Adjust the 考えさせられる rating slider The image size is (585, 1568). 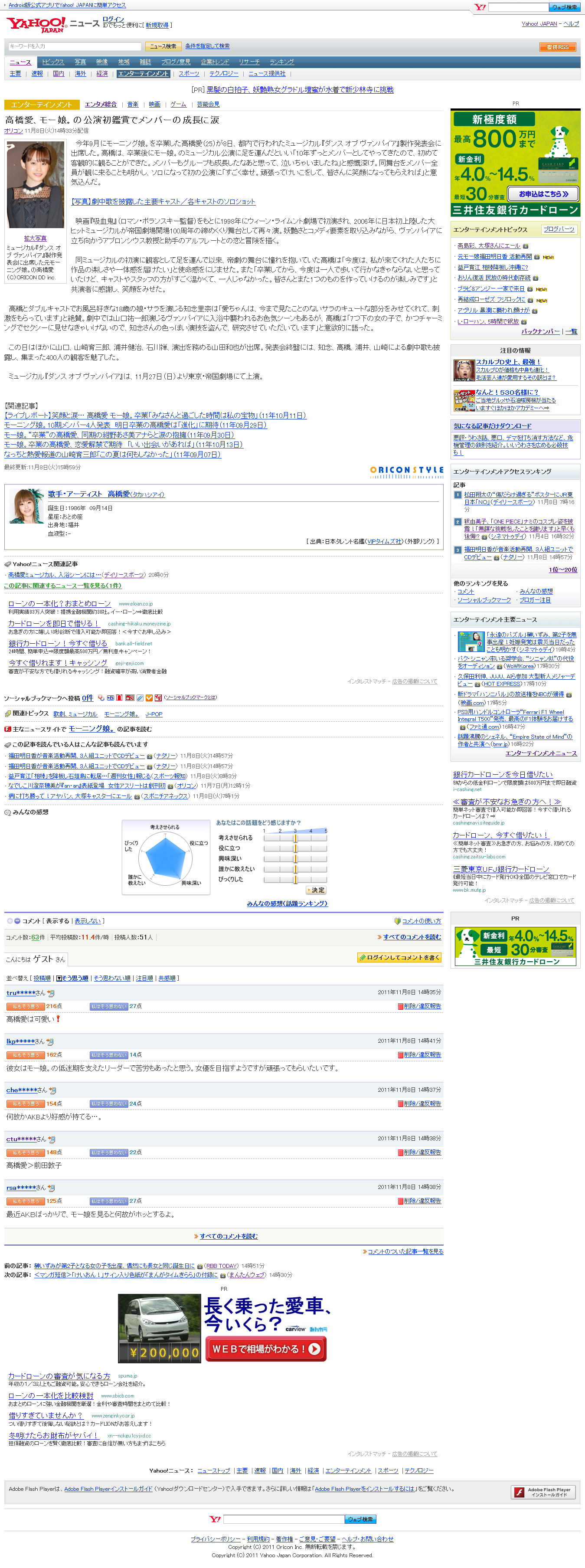point(295,838)
